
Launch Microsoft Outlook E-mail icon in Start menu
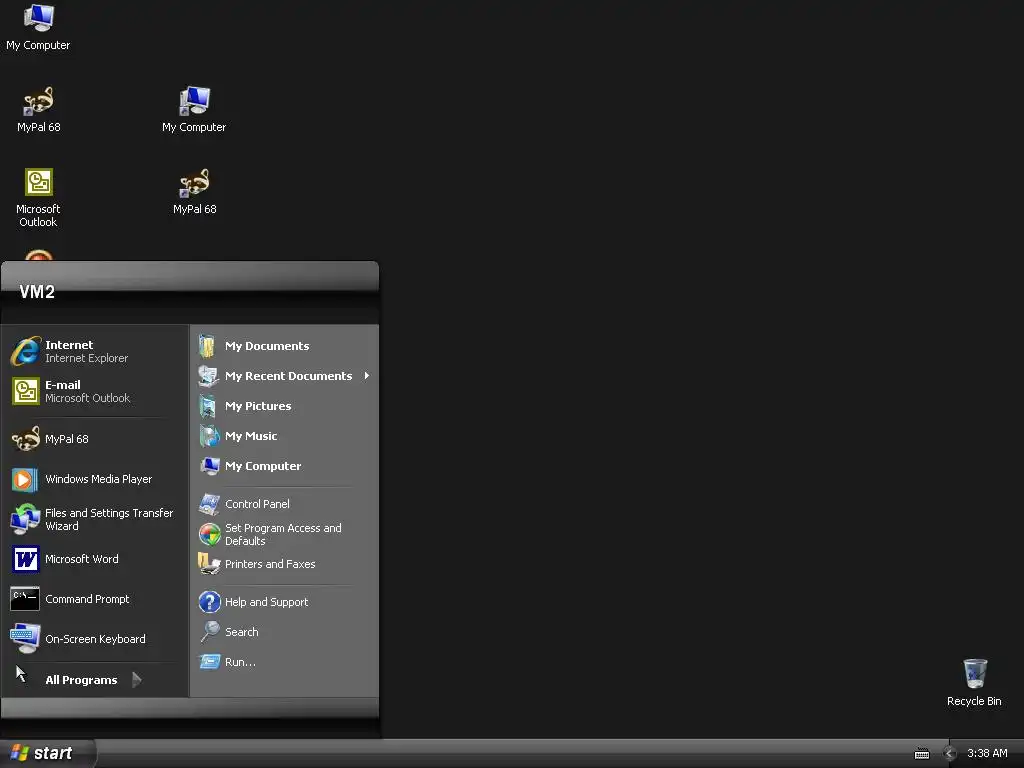(26, 391)
